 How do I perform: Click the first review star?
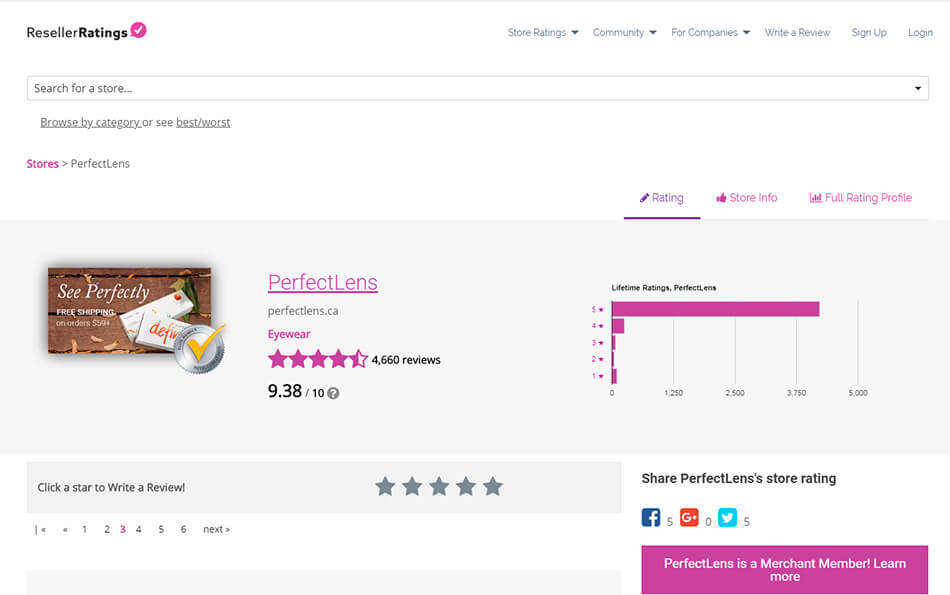click(385, 486)
